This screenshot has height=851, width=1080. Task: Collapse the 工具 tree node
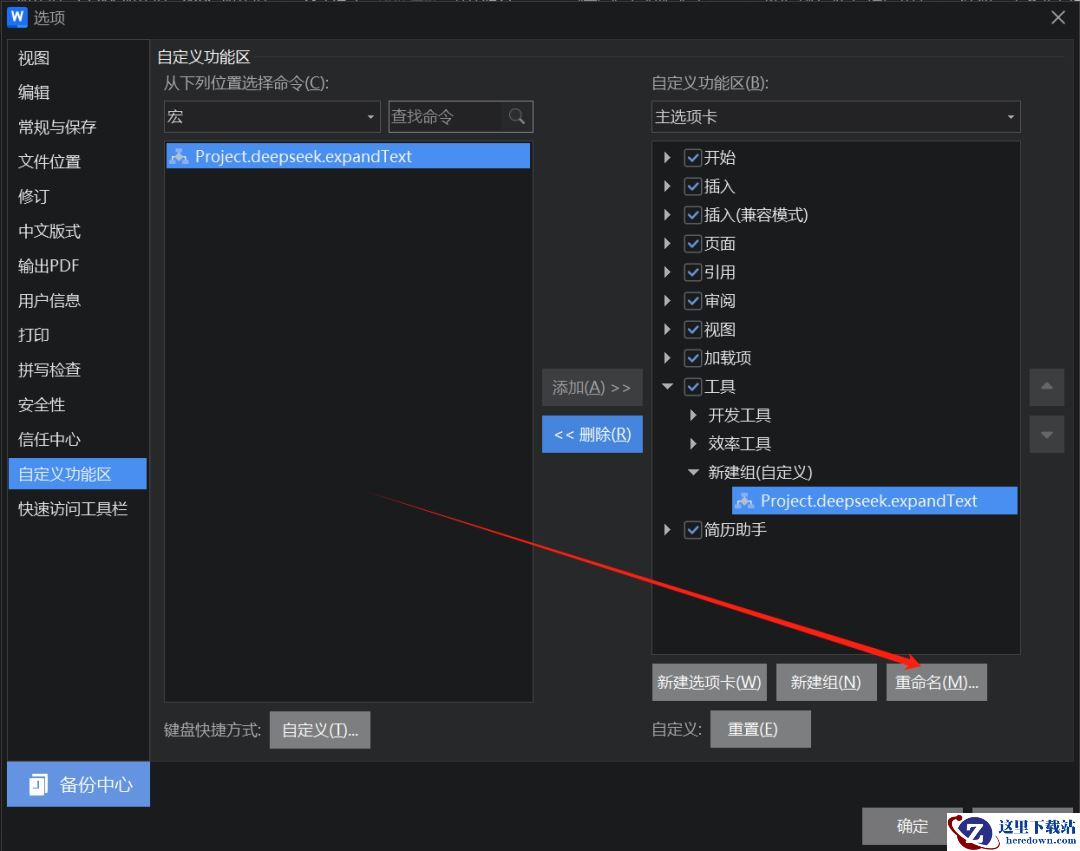[x=668, y=387]
